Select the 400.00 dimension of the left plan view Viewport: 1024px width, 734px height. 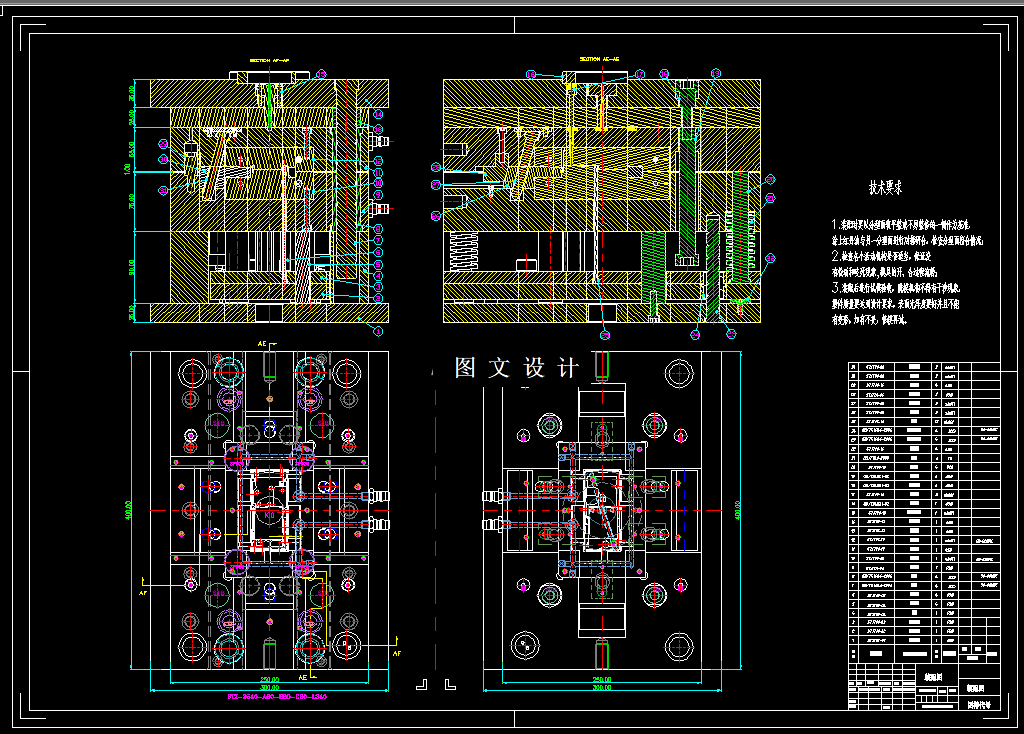point(128,510)
